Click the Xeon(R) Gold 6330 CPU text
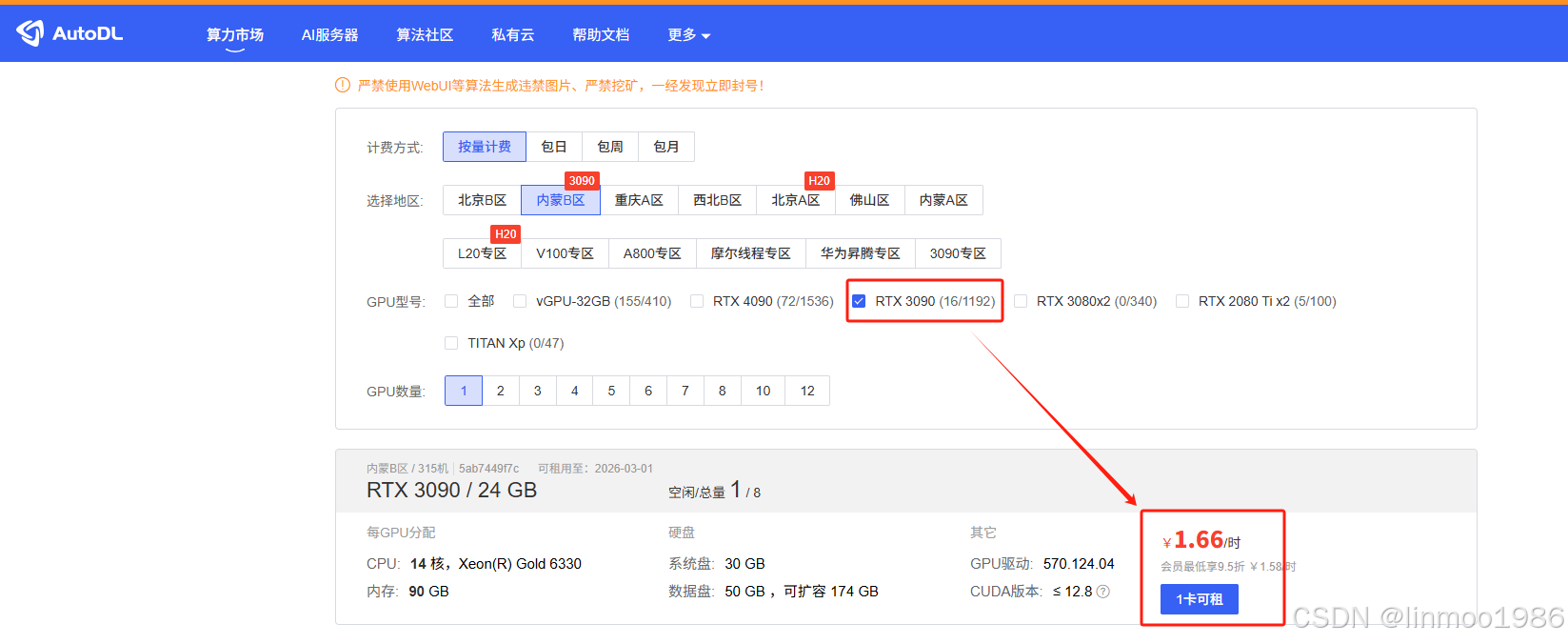 [520, 564]
